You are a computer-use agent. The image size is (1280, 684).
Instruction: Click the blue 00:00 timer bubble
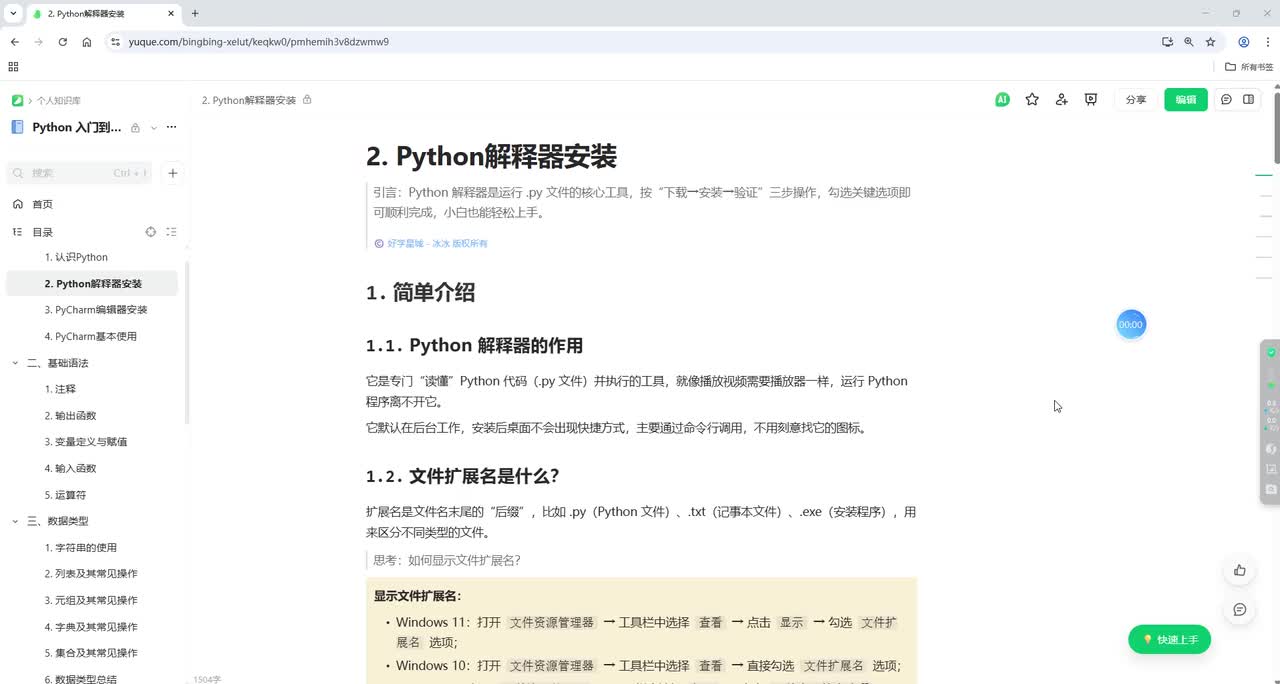click(x=1131, y=325)
